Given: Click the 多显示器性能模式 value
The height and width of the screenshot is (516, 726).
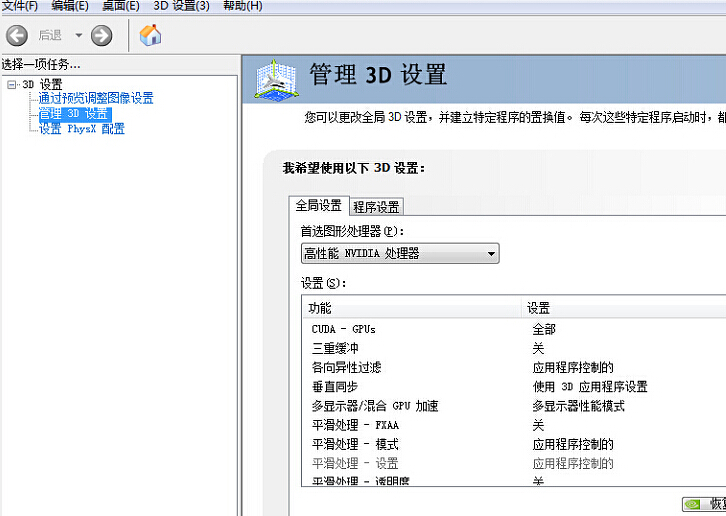Looking at the screenshot, I should coord(578,406).
